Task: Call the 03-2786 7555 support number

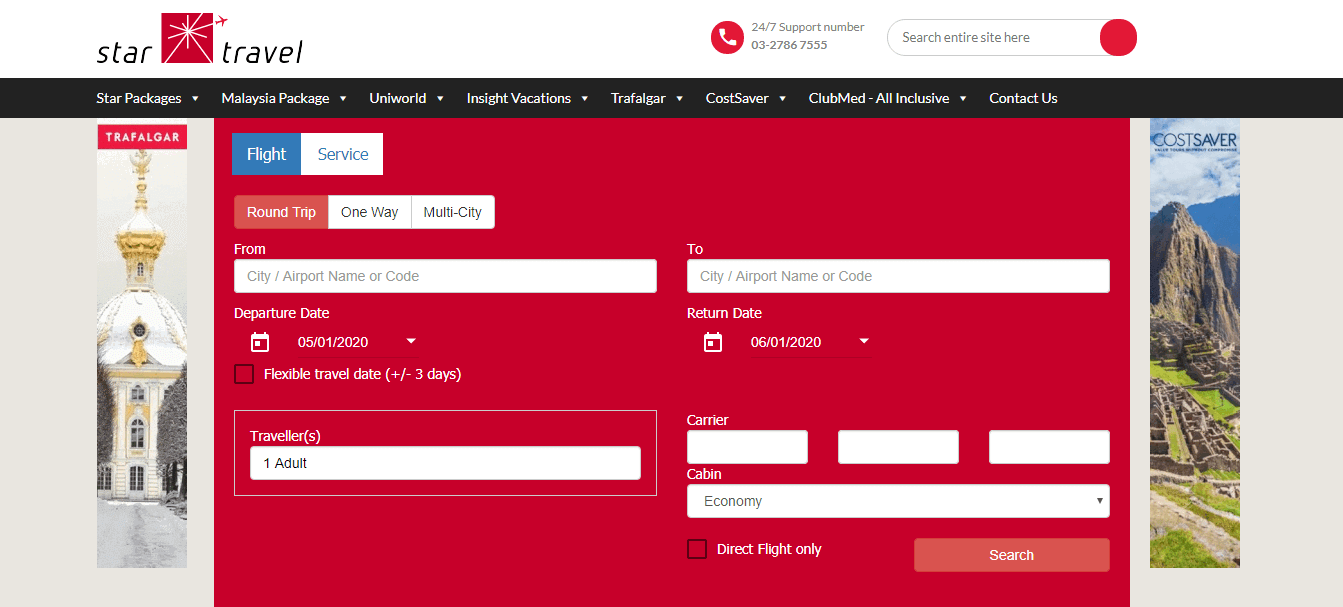Action: [x=789, y=45]
